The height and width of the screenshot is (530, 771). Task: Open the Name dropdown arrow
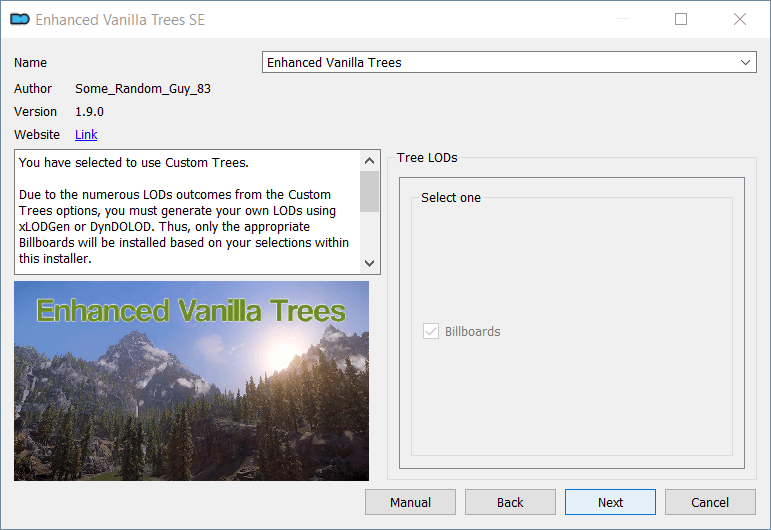(745, 62)
